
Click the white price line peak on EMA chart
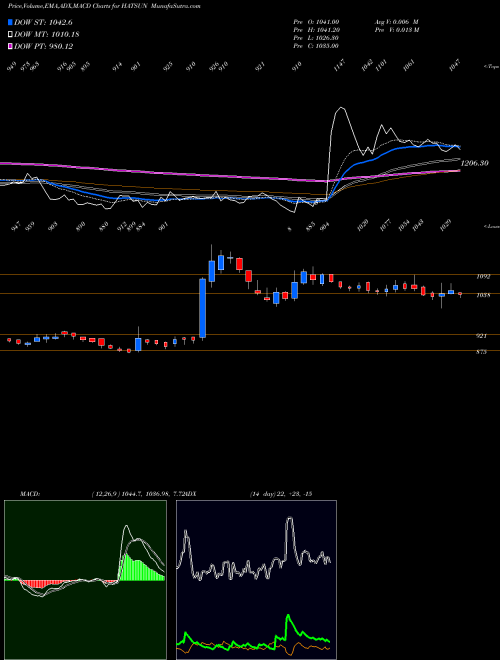point(341,108)
